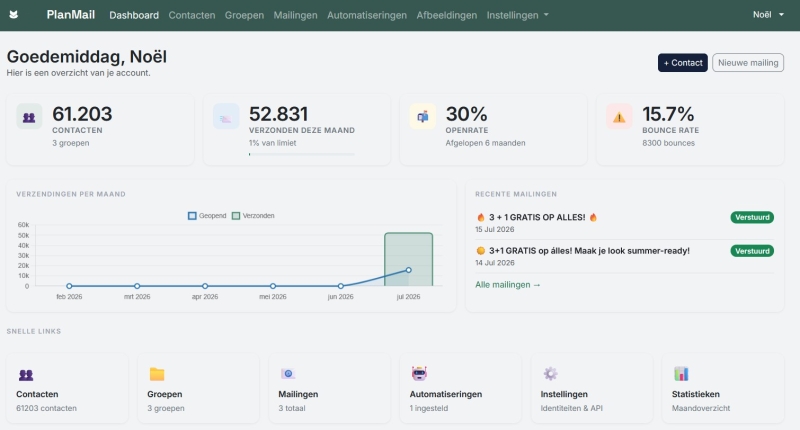800x430 pixels.
Task: Click the 'Afgelopen 6 maanden' text
Action: point(485,143)
